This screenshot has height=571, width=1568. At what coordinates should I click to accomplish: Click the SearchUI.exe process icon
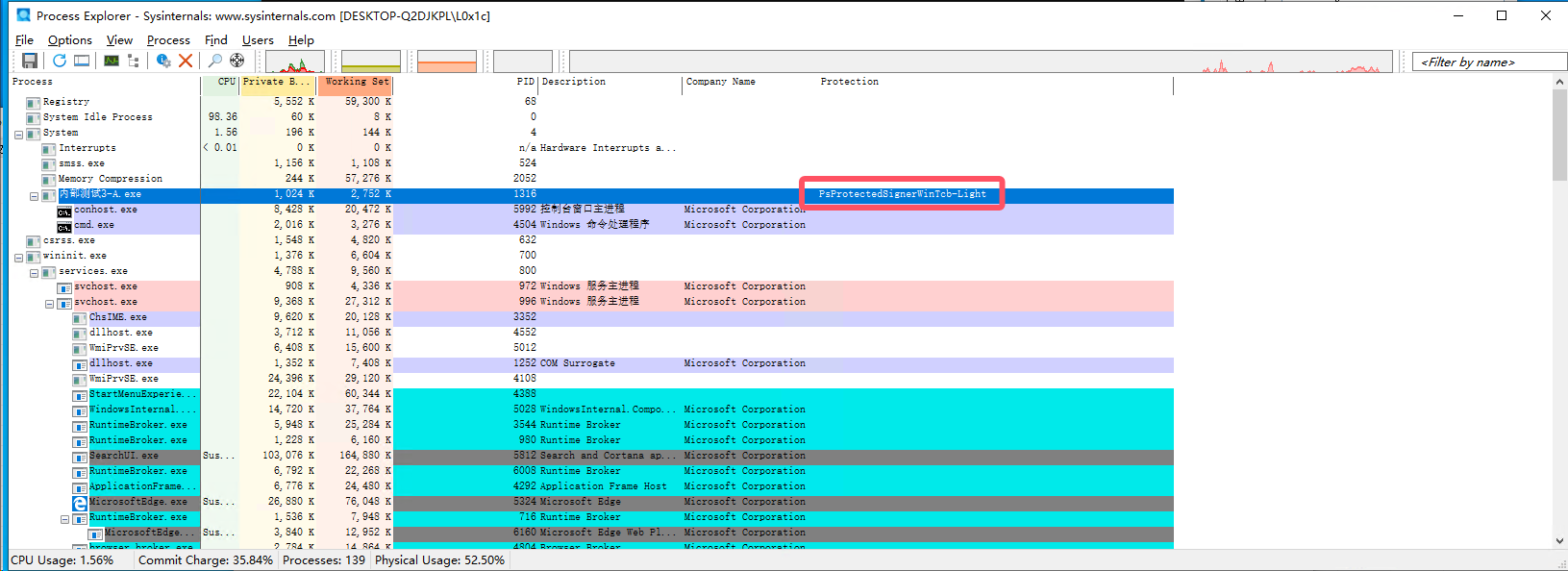[x=80, y=457]
